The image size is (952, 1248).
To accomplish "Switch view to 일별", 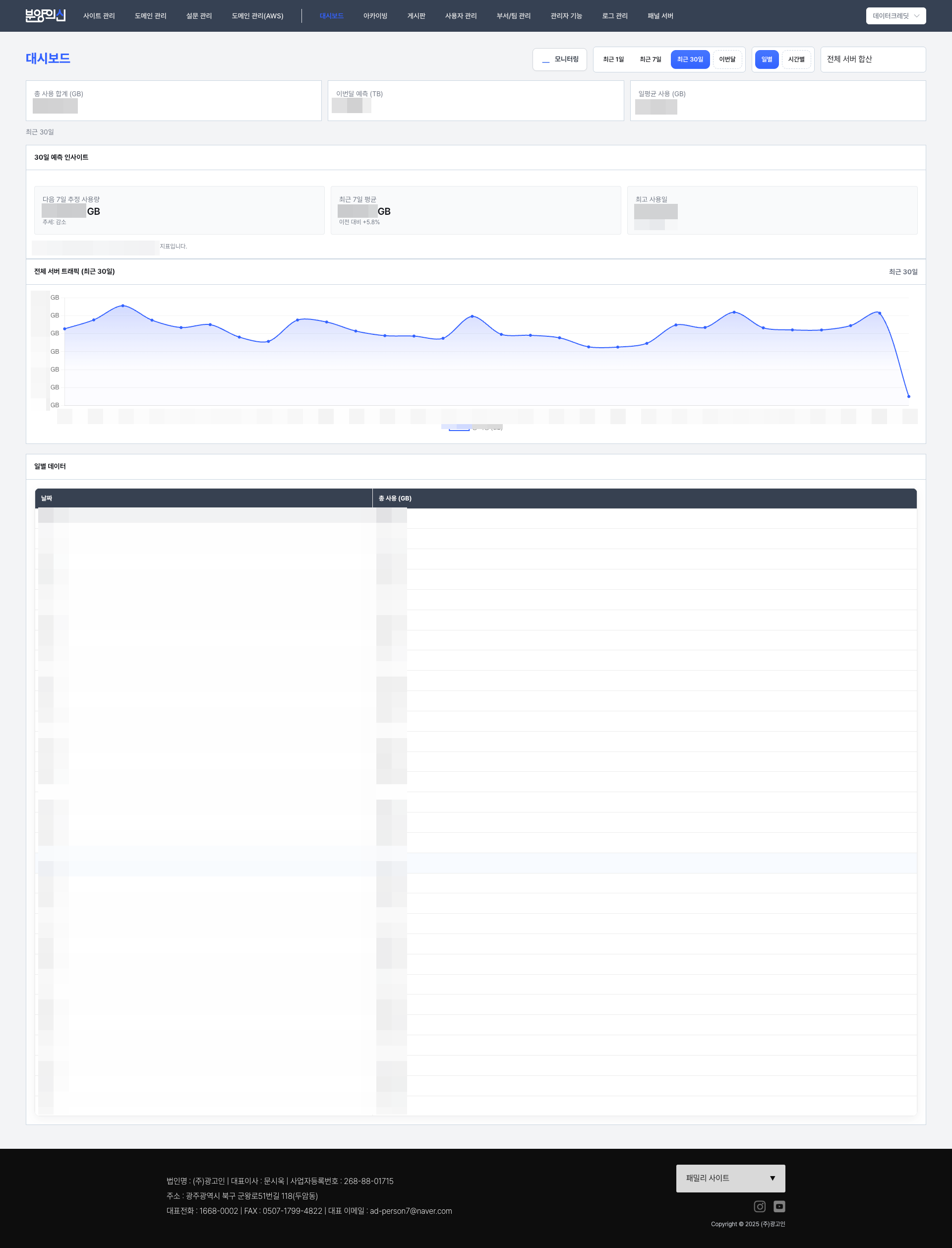I will pyautogui.click(x=766, y=60).
